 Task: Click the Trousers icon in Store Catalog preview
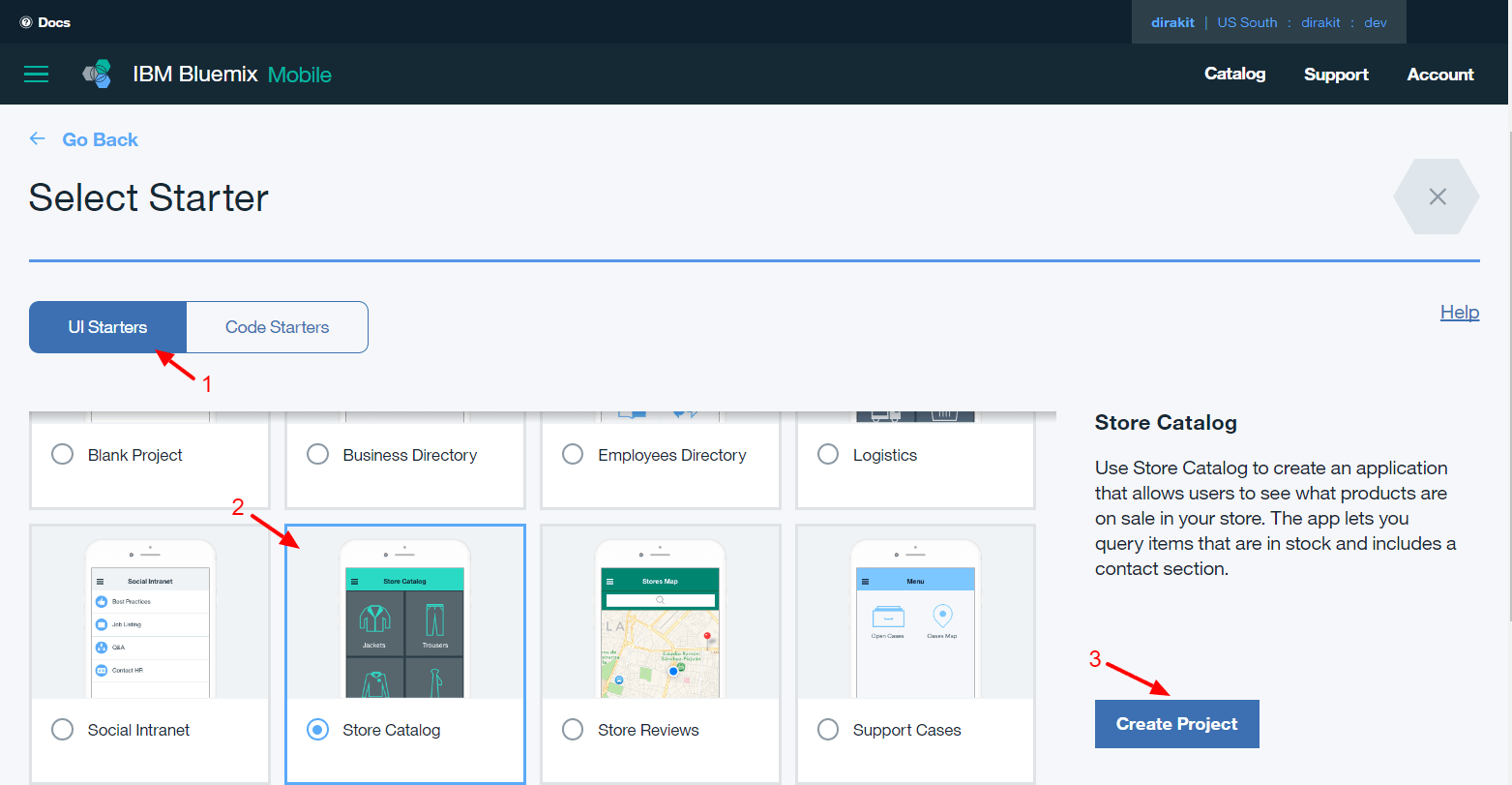point(435,620)
